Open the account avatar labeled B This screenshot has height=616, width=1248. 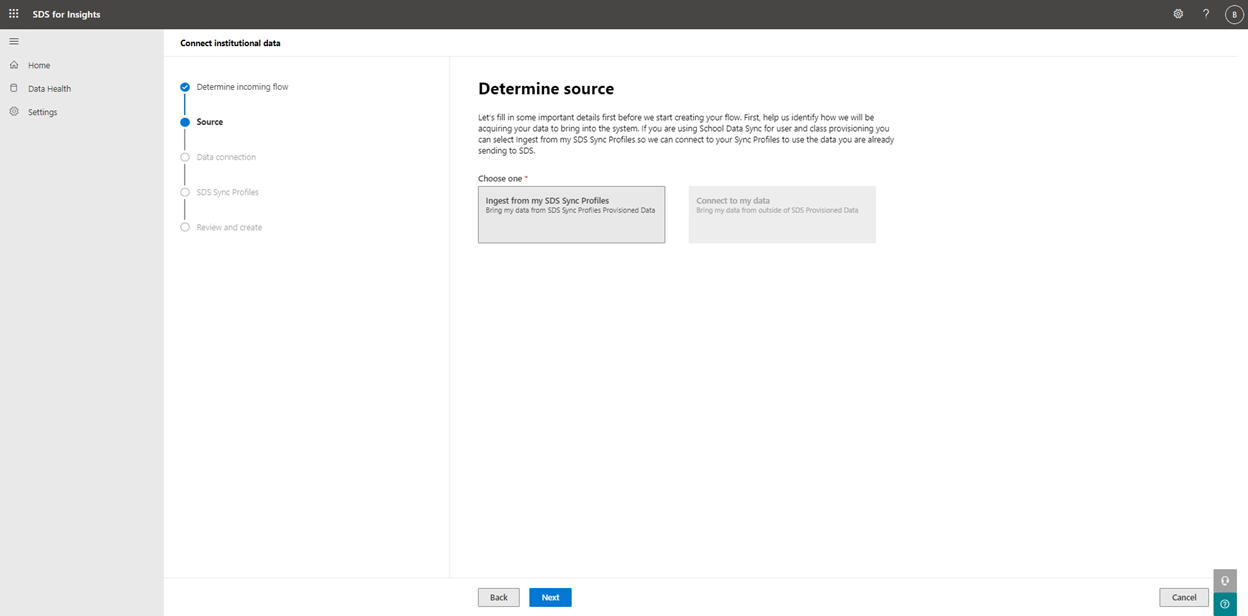pos(1234,14)
